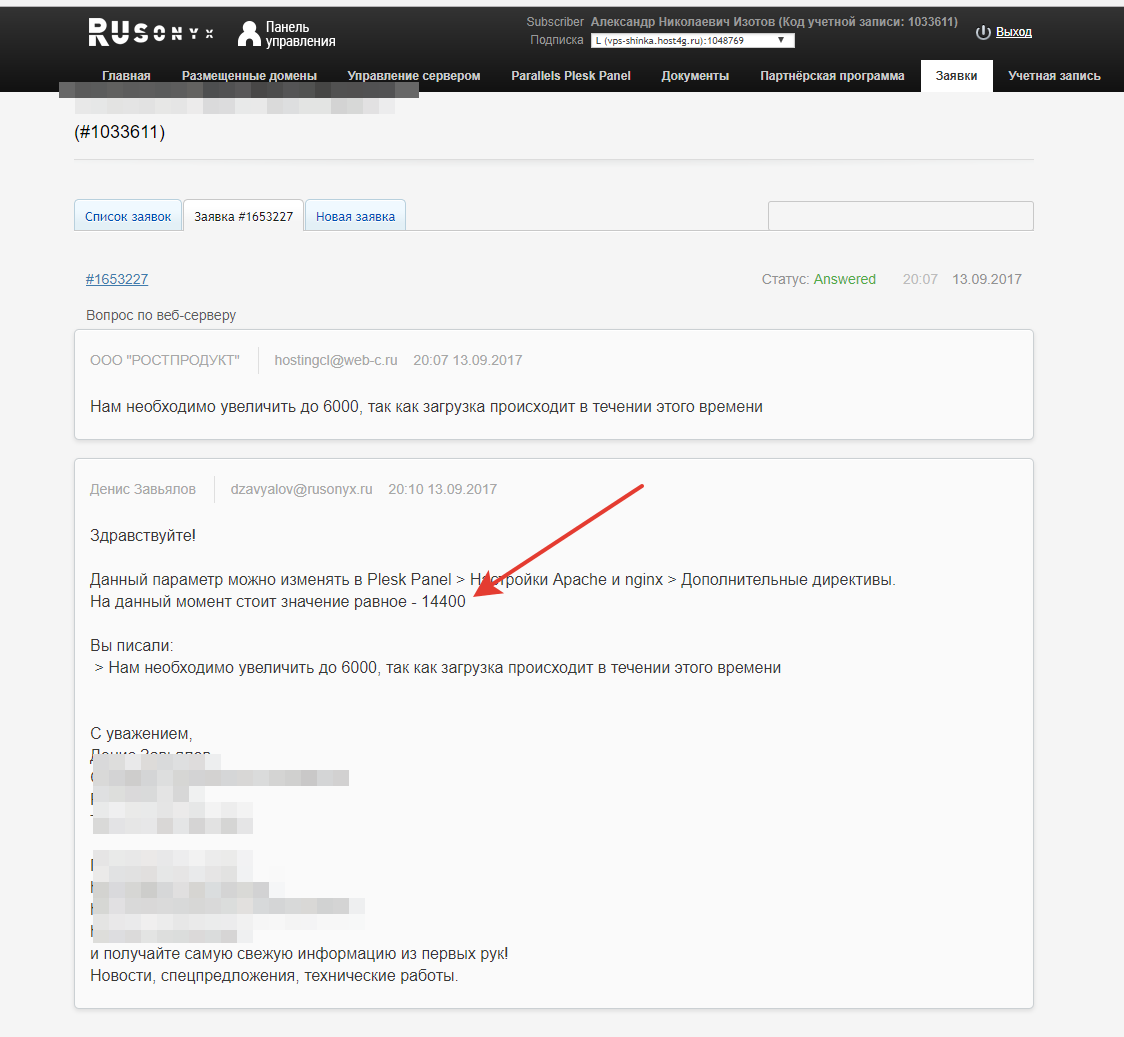Click the power icon next to Выход
Viewport: 1124px width, 1037px height.
[x=983, y=32]
